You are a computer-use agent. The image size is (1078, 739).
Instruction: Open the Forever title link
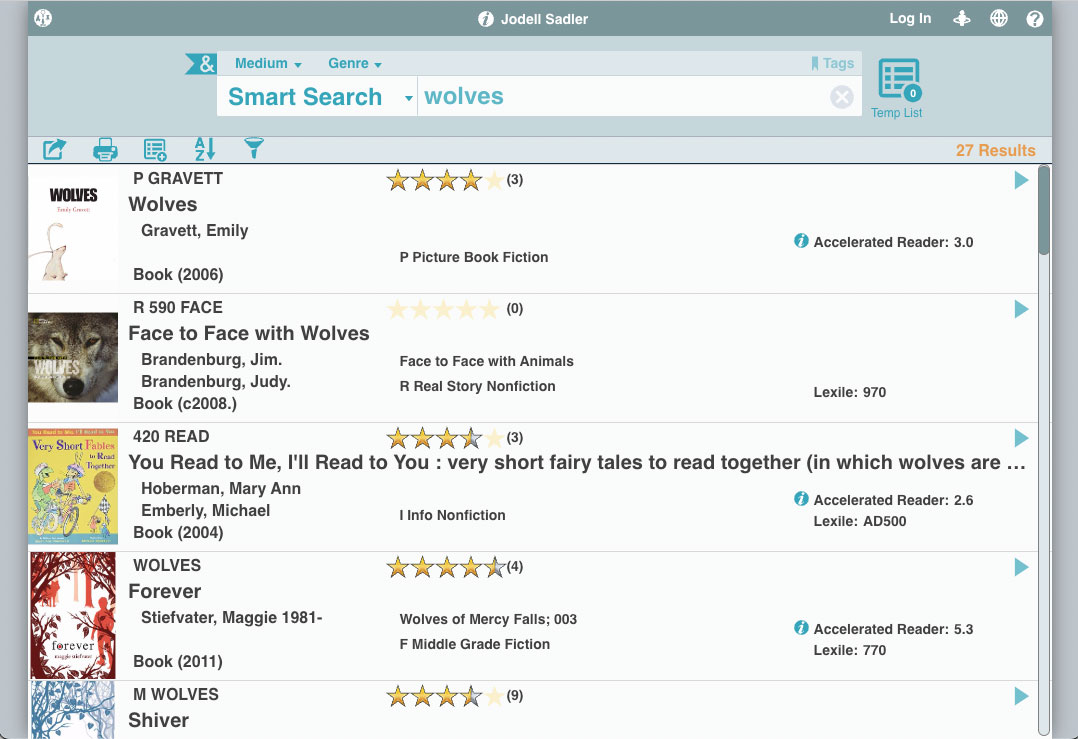tap(165, 591)
